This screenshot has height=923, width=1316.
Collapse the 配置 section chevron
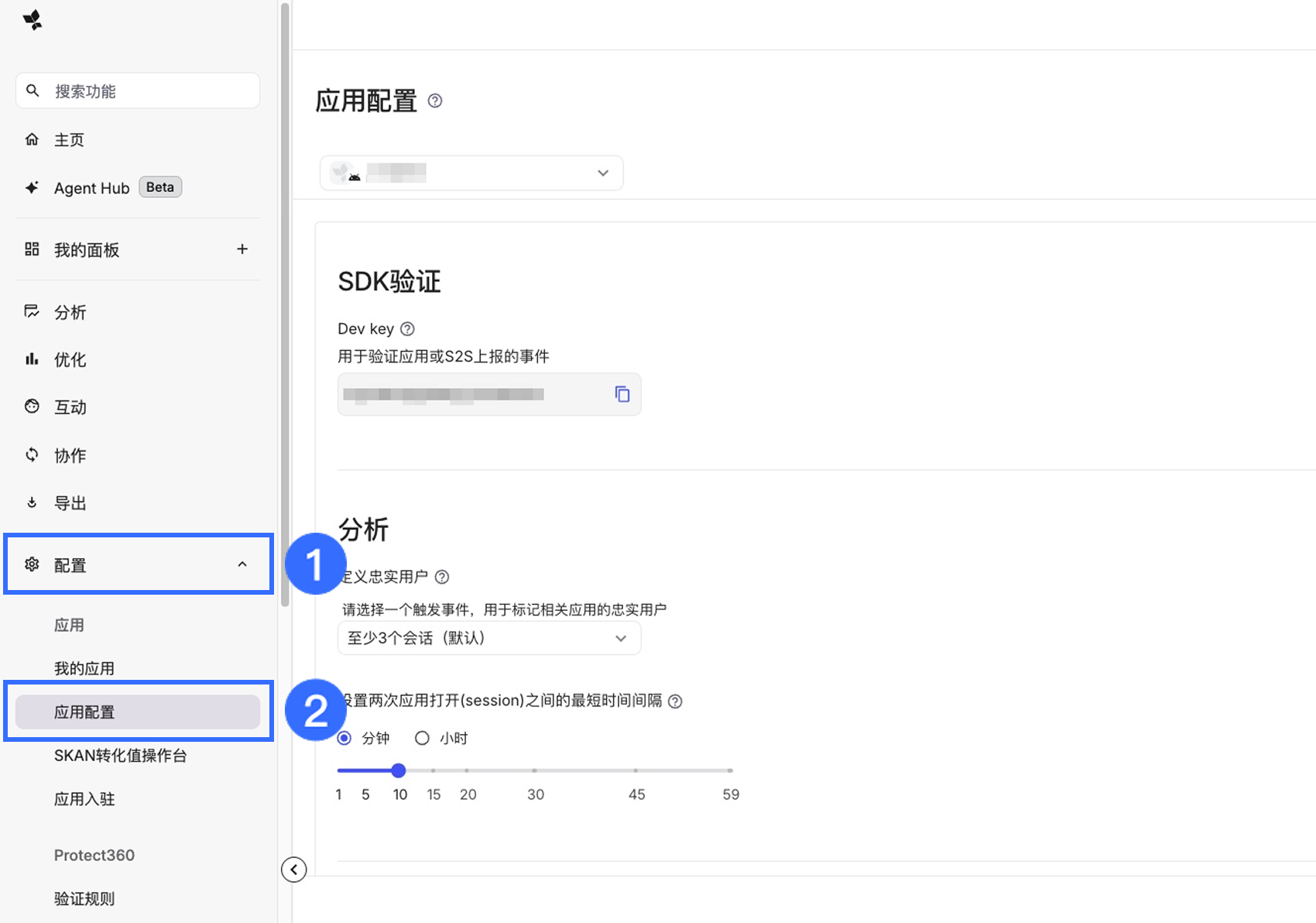[242, 564]
